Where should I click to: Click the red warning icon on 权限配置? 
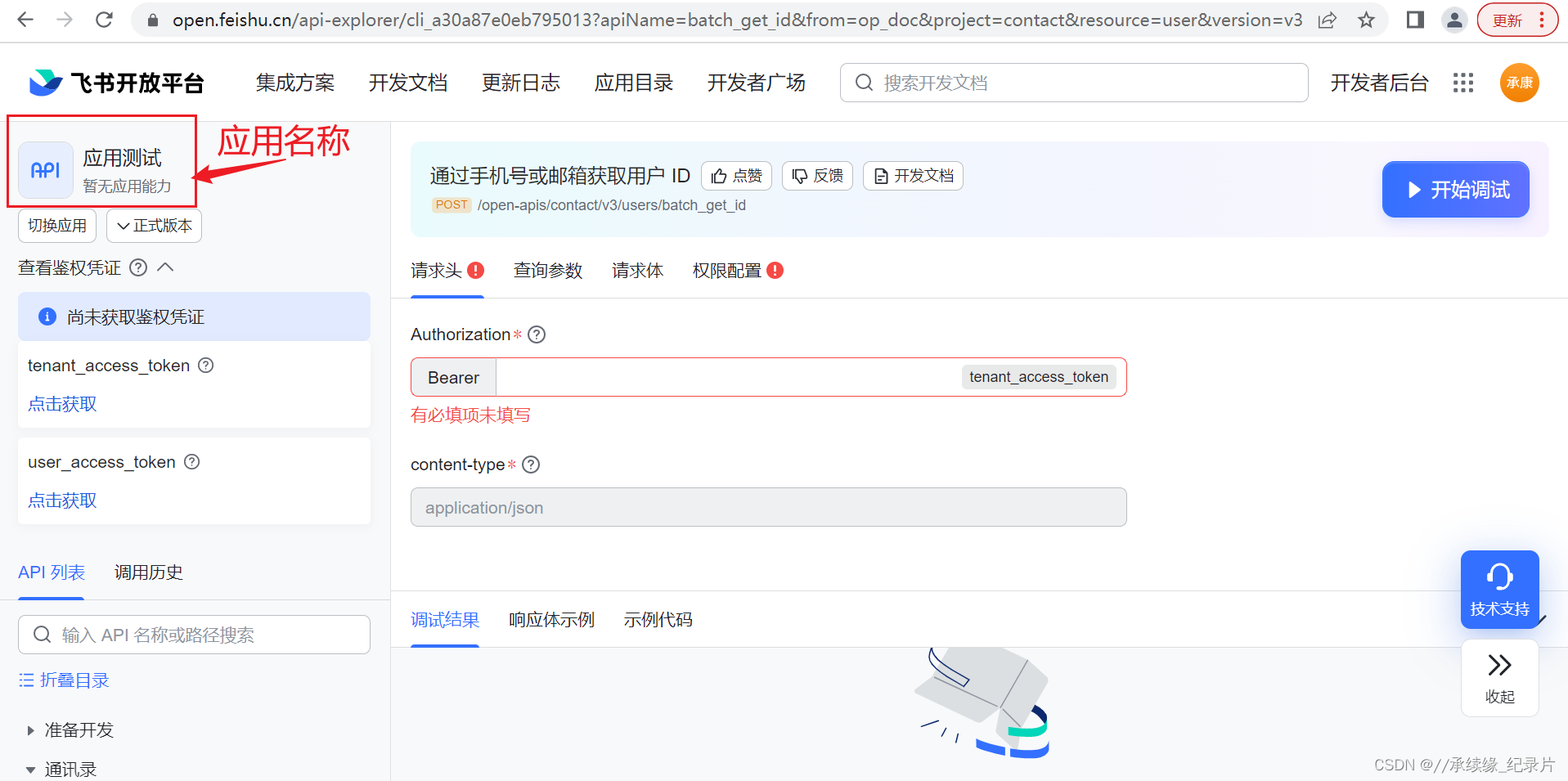775,271
